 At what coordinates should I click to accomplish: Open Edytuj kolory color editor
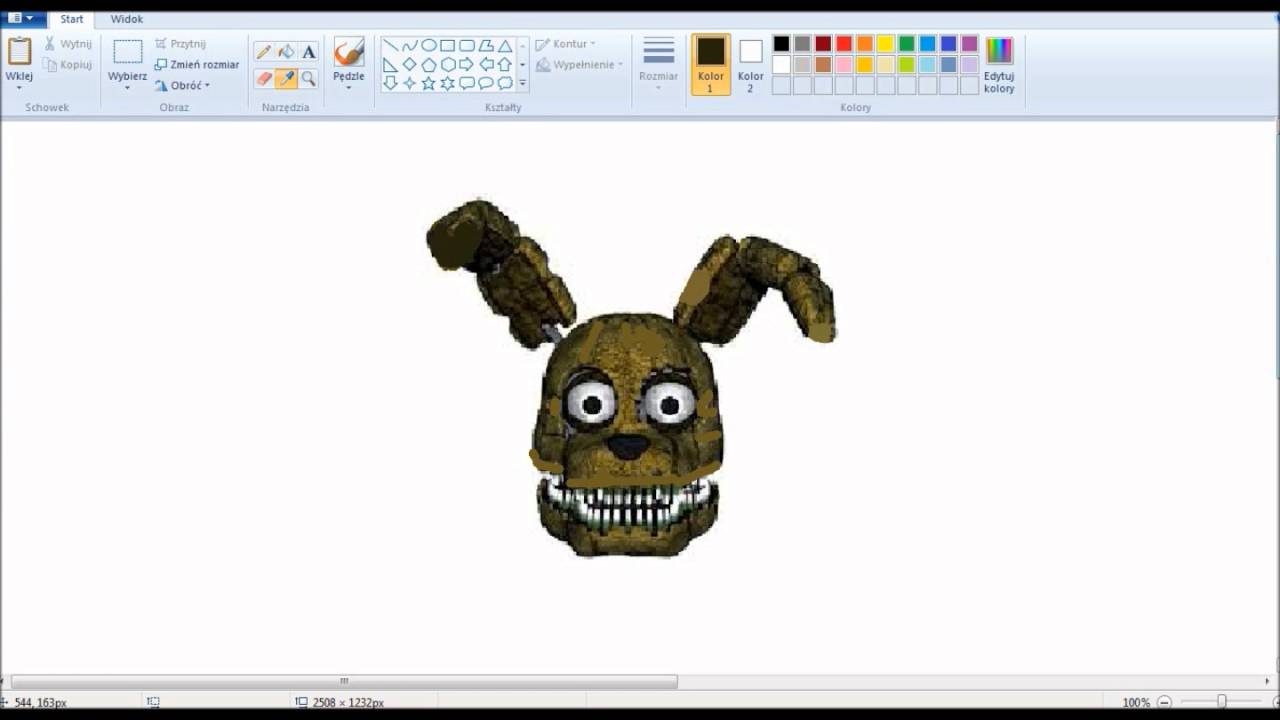pyautogui.click(x=999, y=65)
